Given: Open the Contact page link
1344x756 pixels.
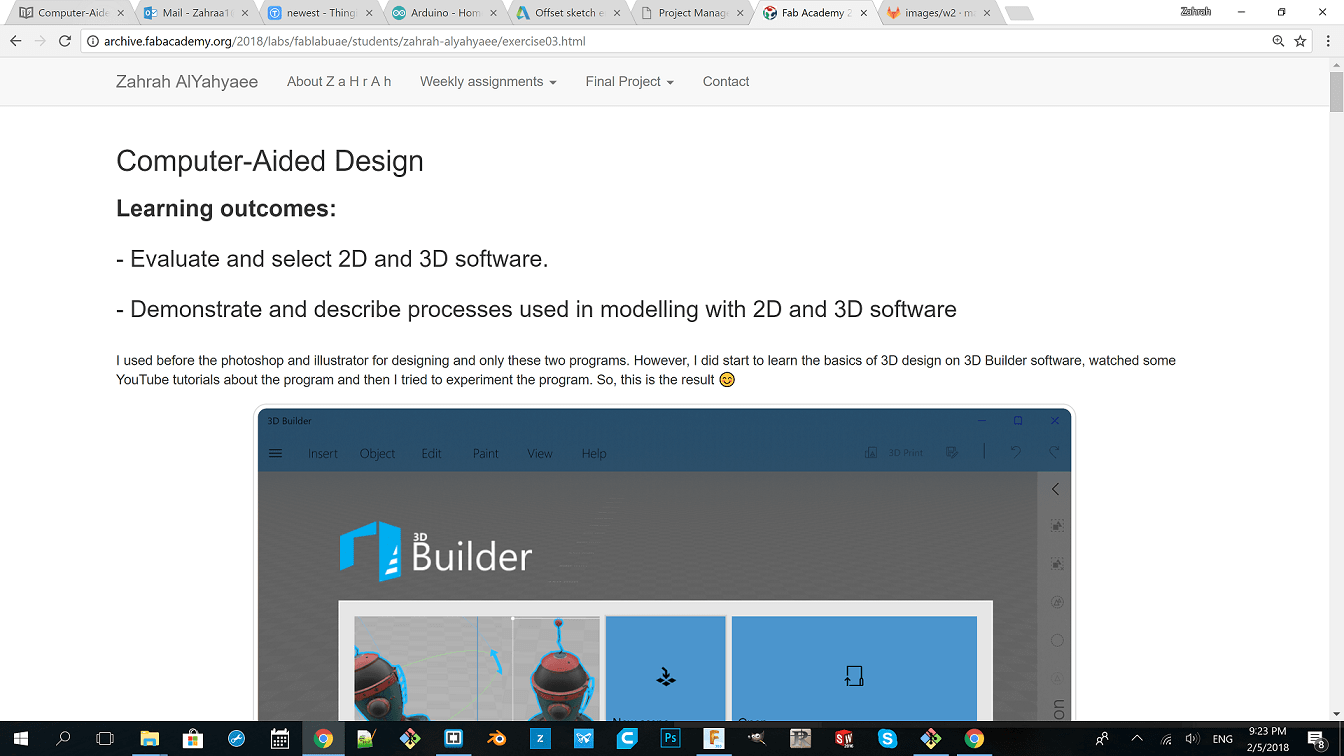Looking at the screenshot, I should 726,82.
